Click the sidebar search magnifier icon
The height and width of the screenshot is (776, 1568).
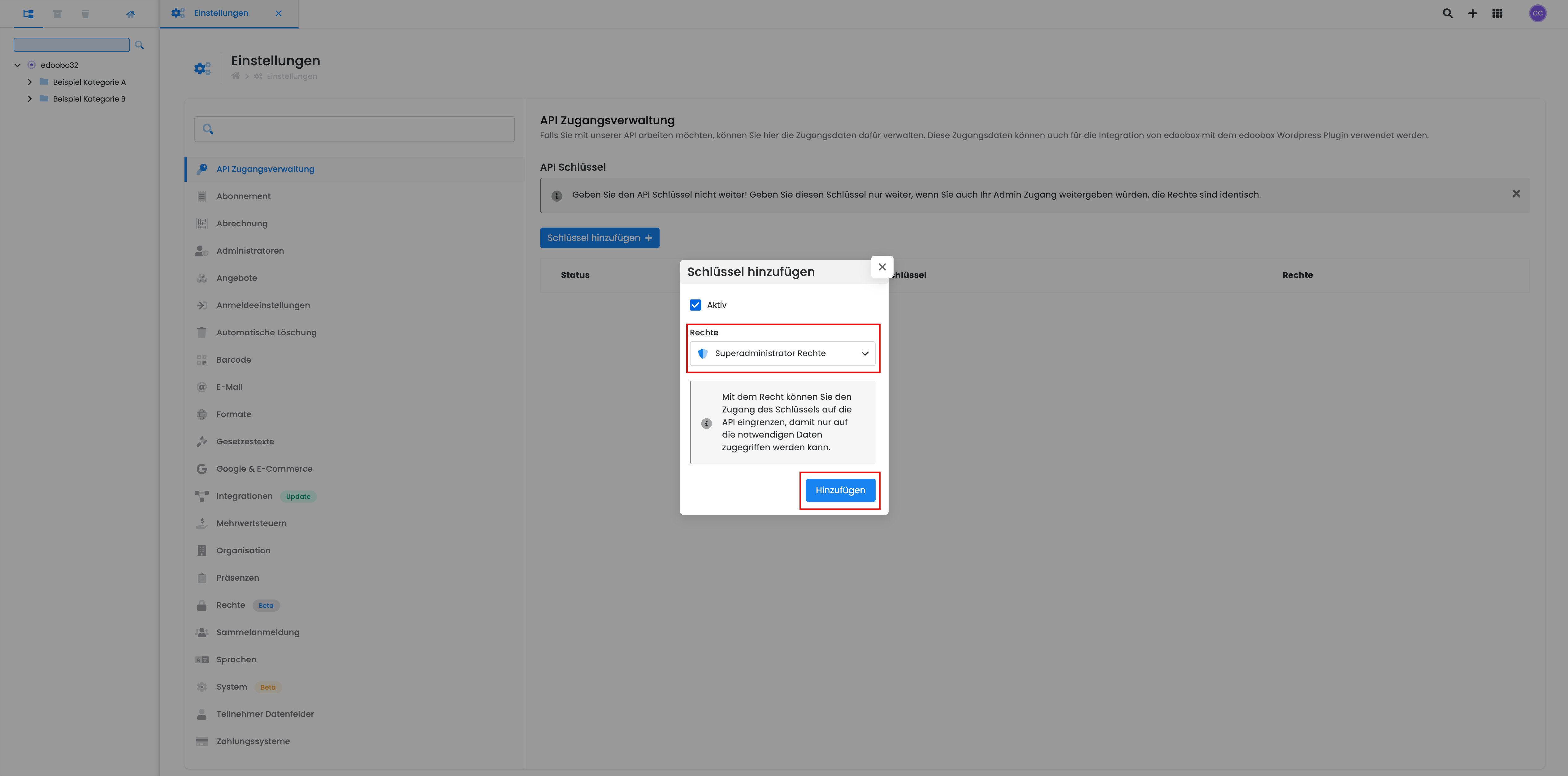pos(139,45)
